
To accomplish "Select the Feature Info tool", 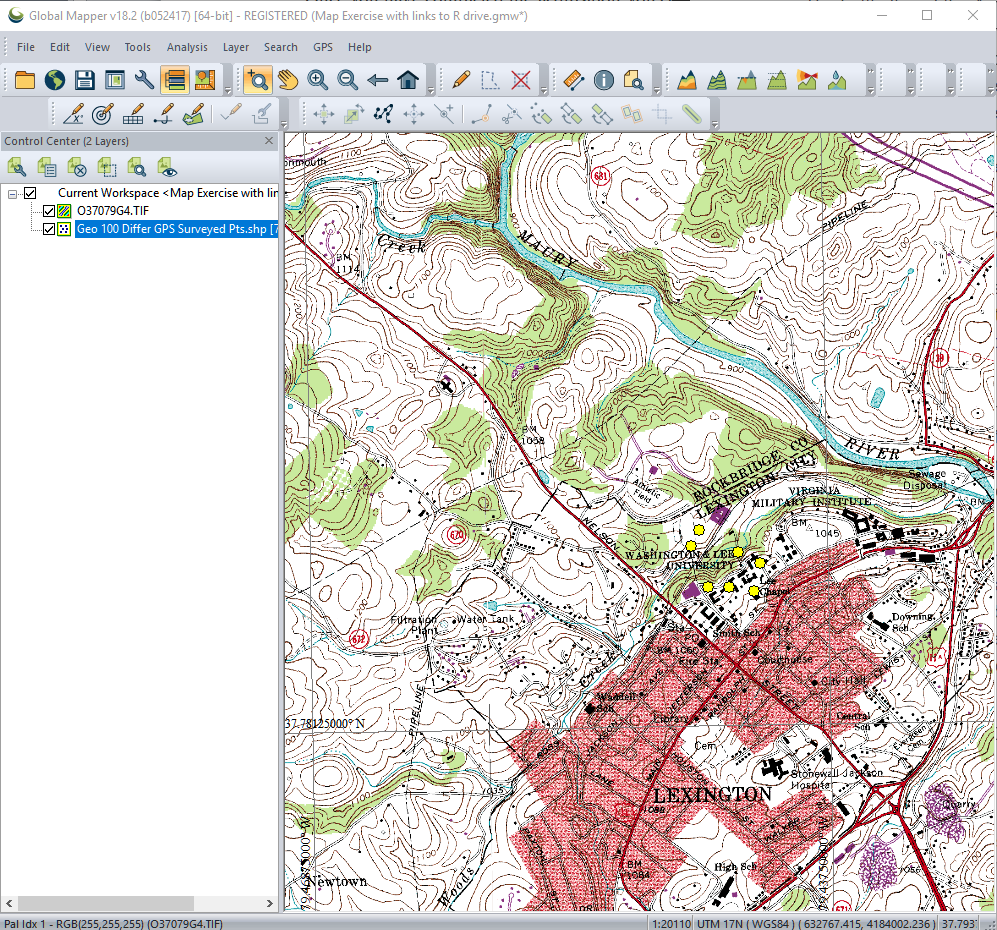I will (x=603, y=80).
